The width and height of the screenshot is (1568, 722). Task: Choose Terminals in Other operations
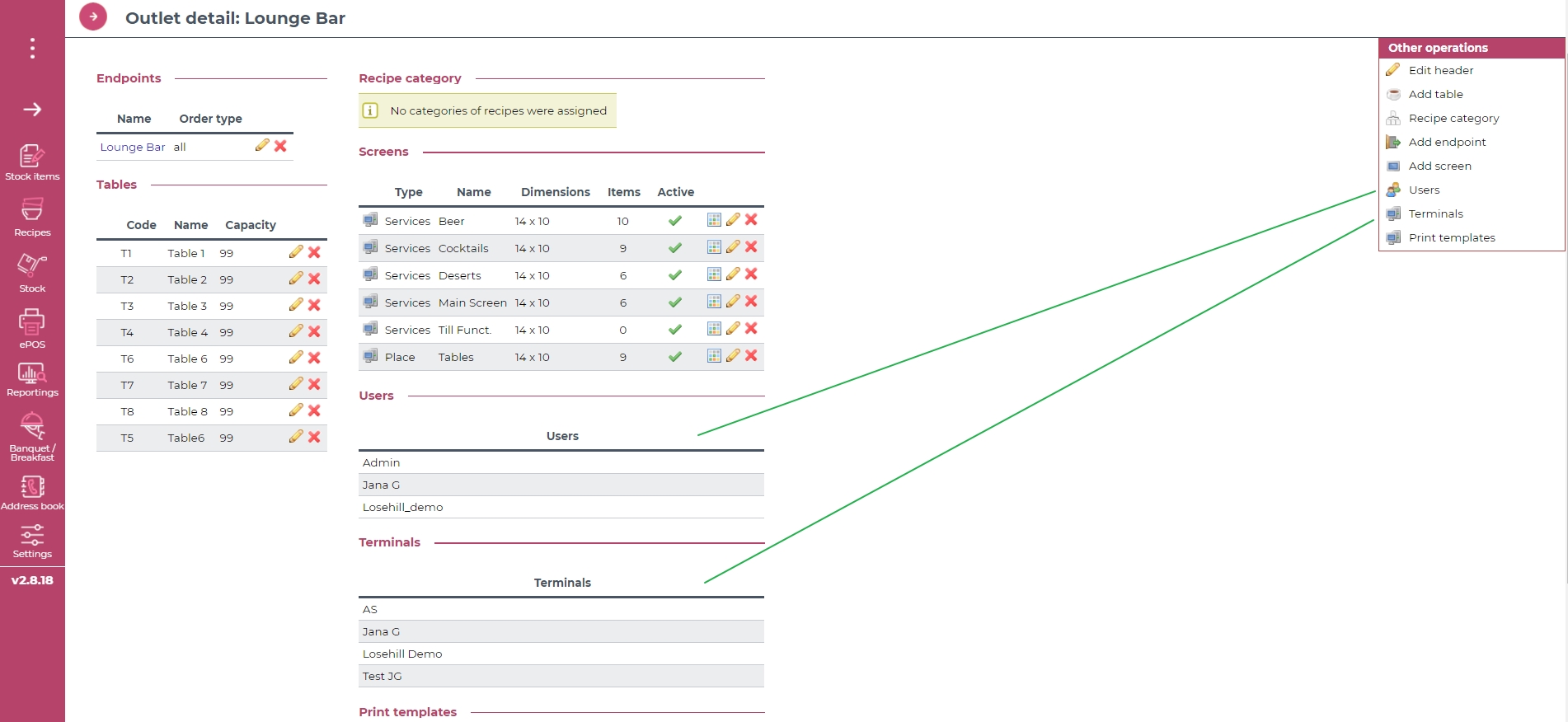[1435, 213]
